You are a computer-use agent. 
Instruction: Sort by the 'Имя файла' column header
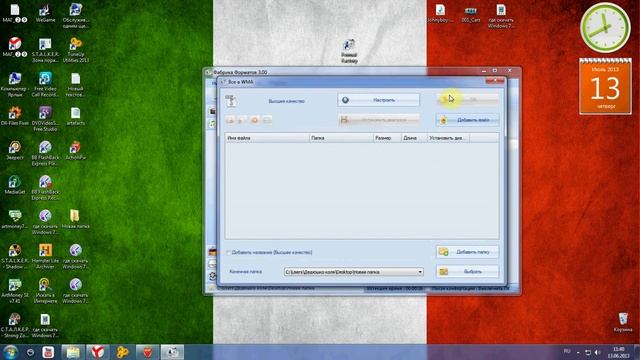pyautogui.click(x=267, y=138)
